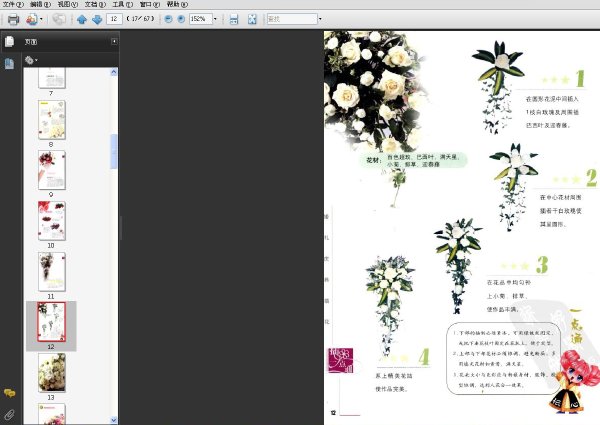Image resolution: width=600 pixels, height=425 pixels.
Task: Select page thumbnail 11
Action: coord(52,272)
